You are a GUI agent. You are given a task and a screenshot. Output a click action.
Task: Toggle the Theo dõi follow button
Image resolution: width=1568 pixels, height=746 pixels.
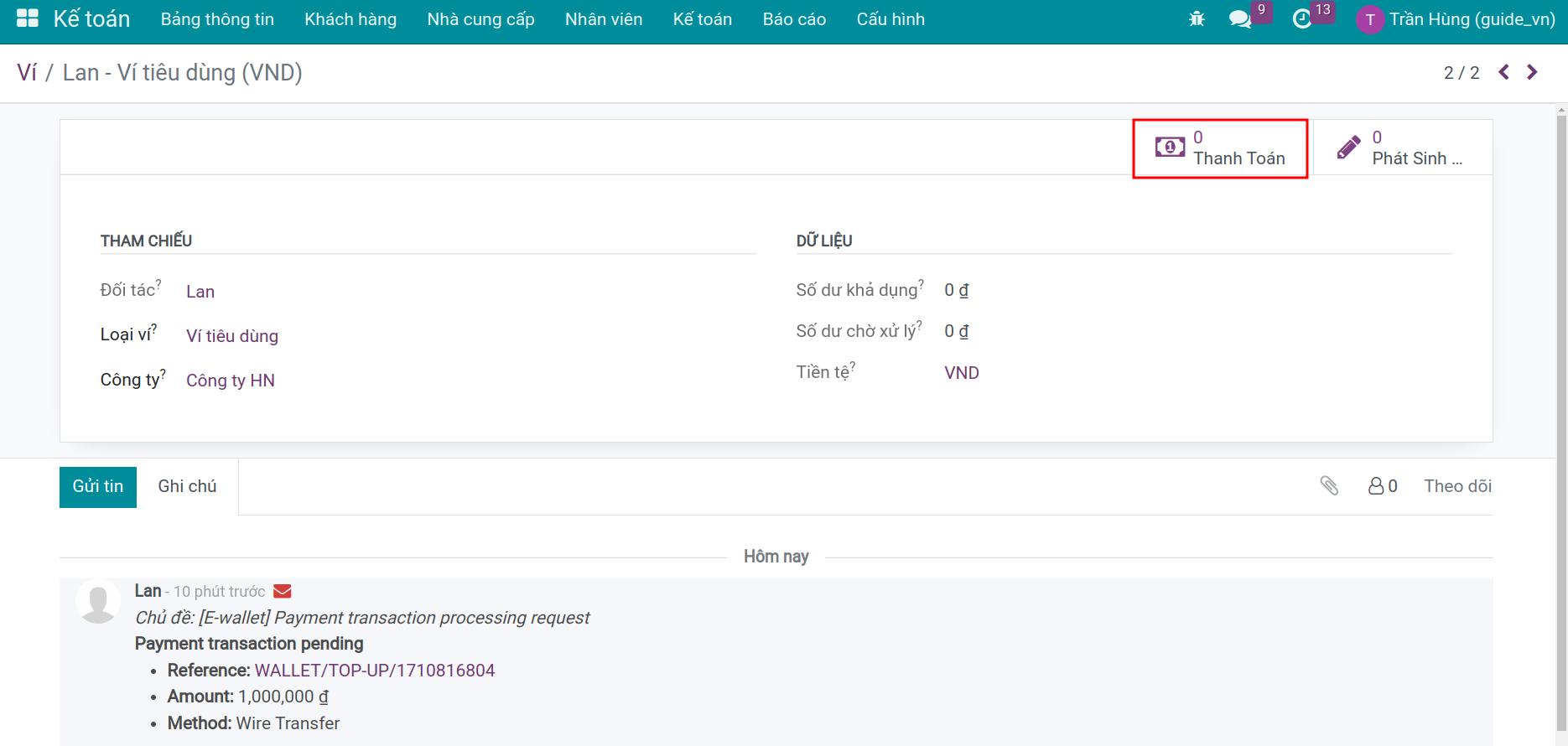tap(1457, 486)
